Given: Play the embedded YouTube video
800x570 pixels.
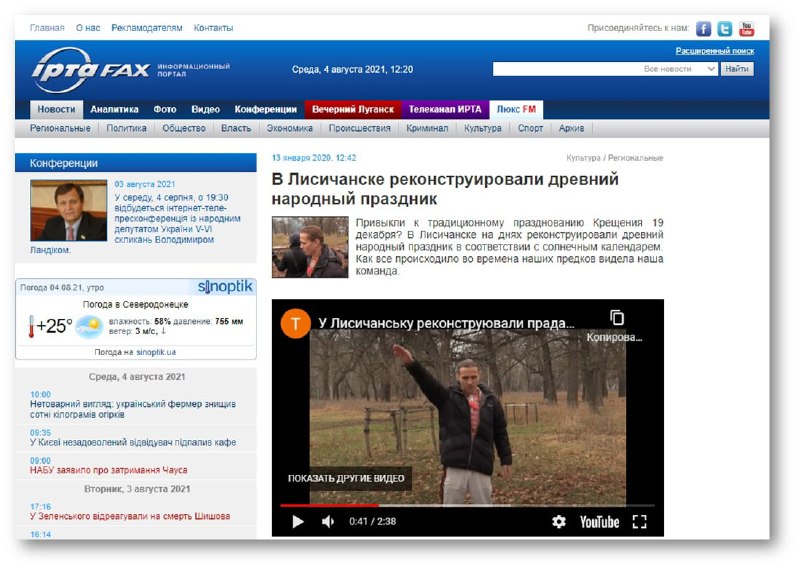Looking at the screenshot, I should click(297, 522).
